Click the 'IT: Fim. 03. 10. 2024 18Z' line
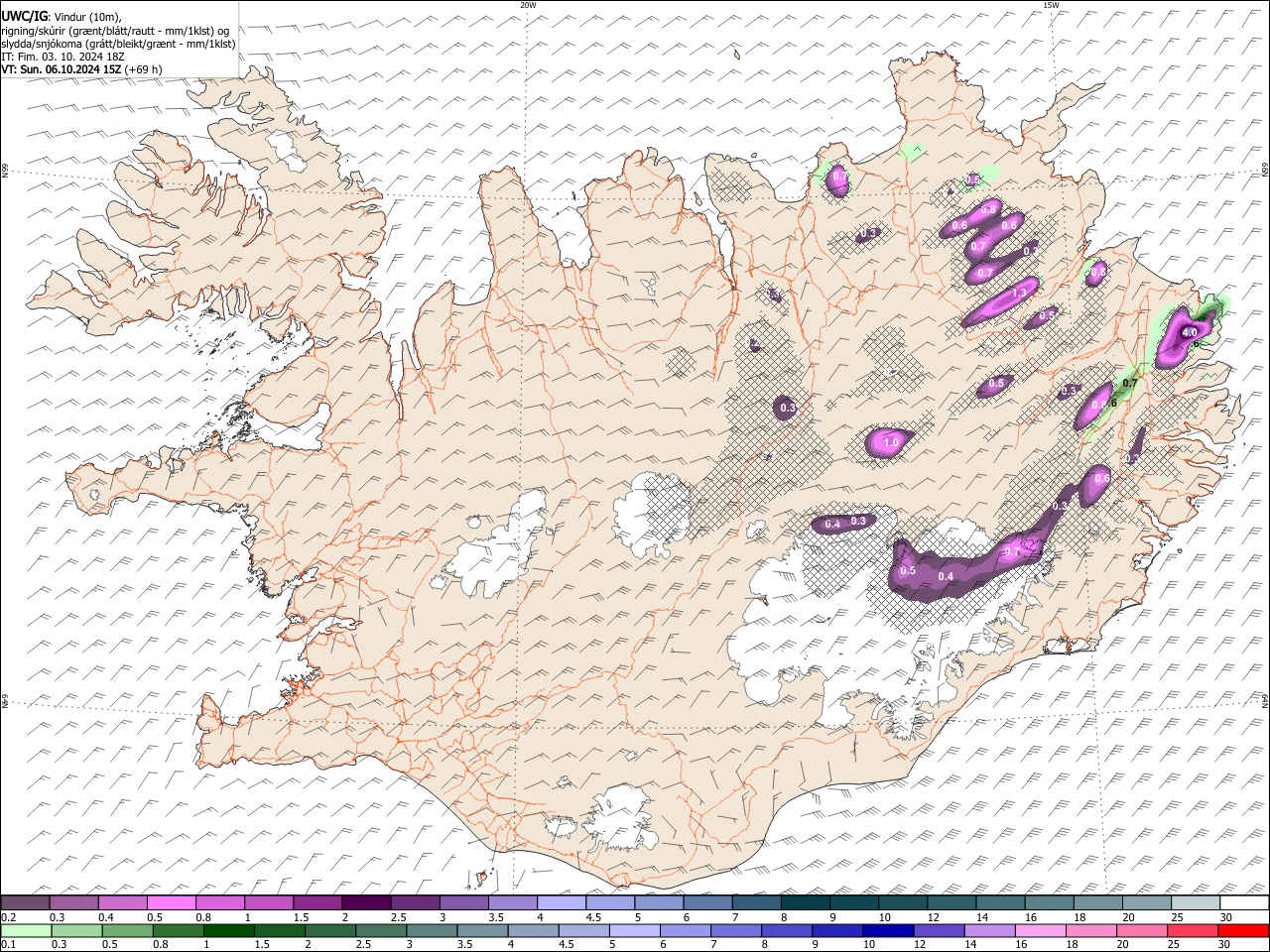This screenshot has width=1270, height=952. pyautogui.click(x=63, y=57)
